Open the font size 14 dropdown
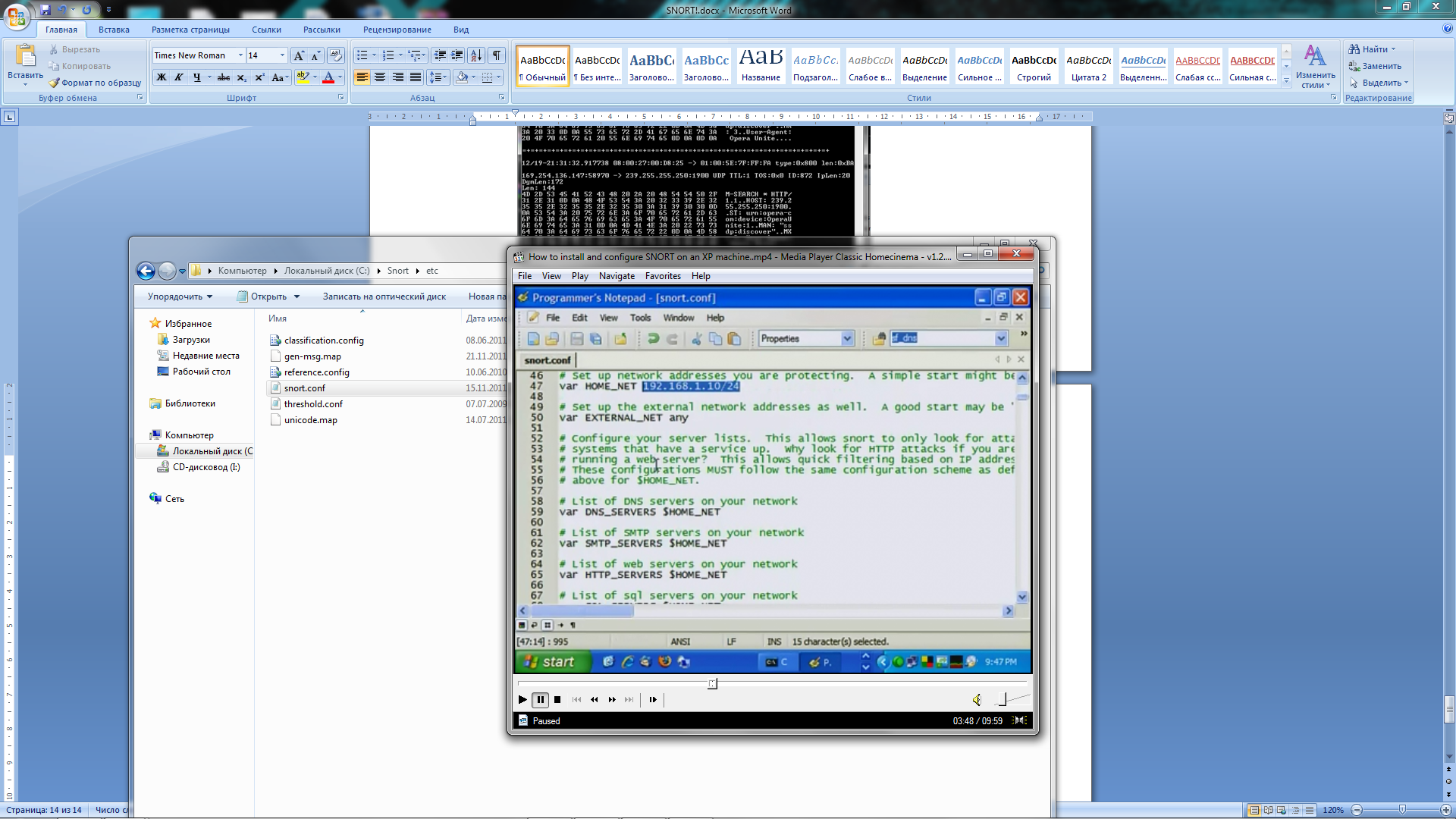1456x819 pixels. point(282,55)
